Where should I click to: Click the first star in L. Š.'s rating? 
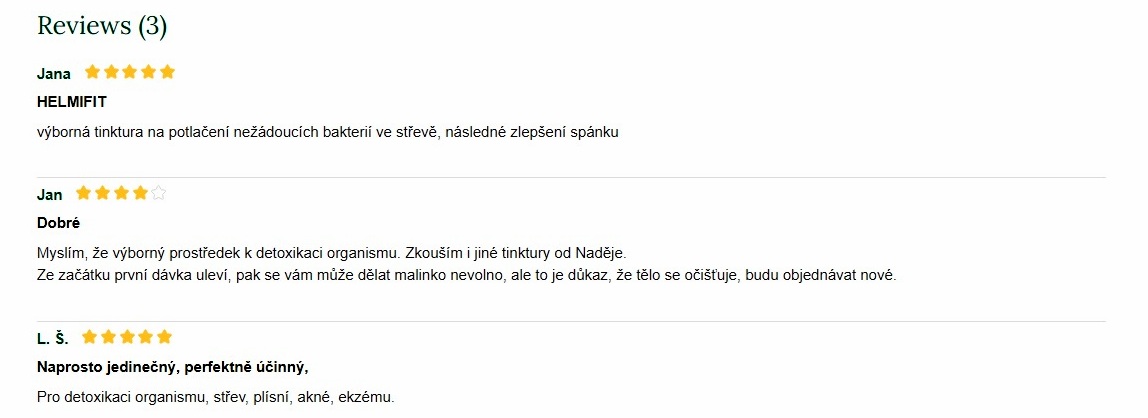90,337
